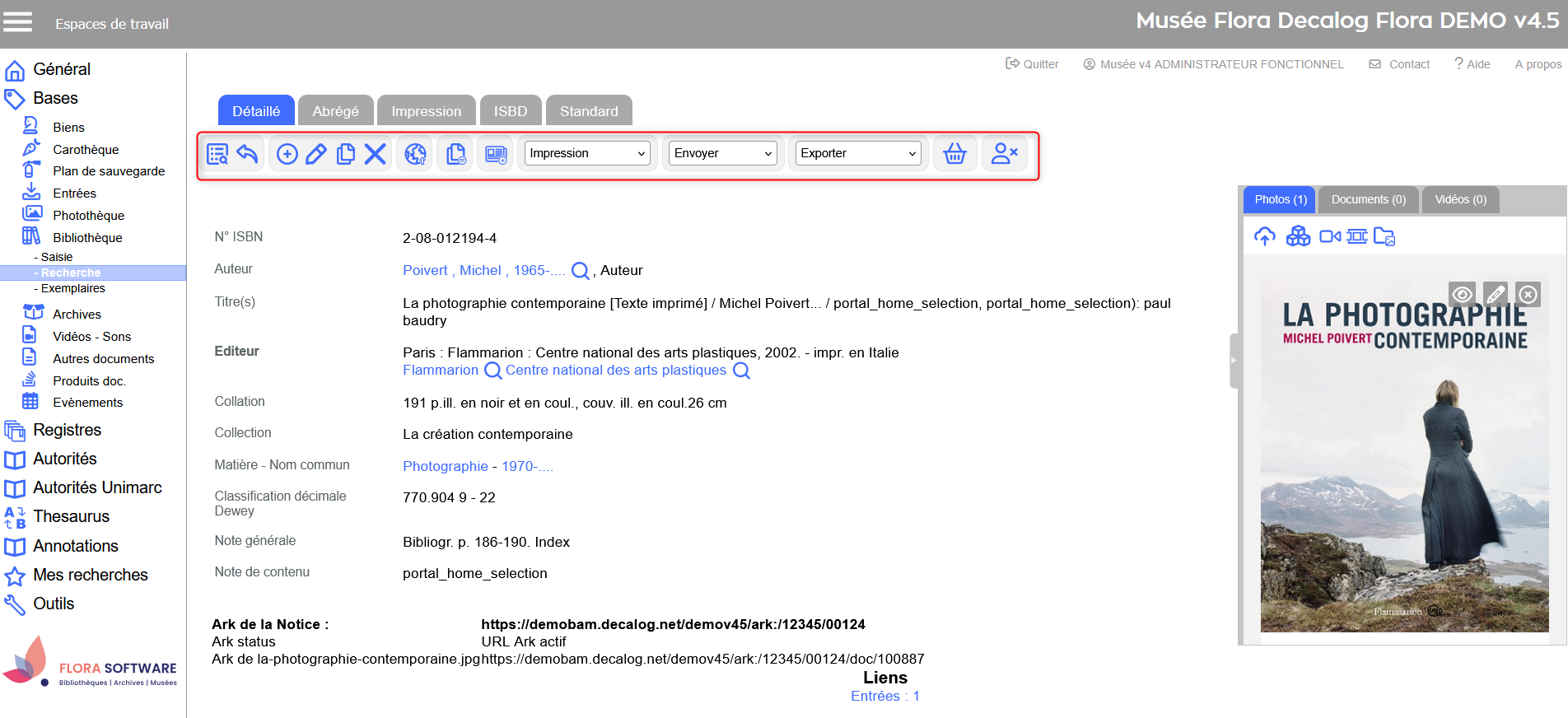Open the Documents (0) tab
This screenshot has height=718, width=1568.
coord(1368,199)
